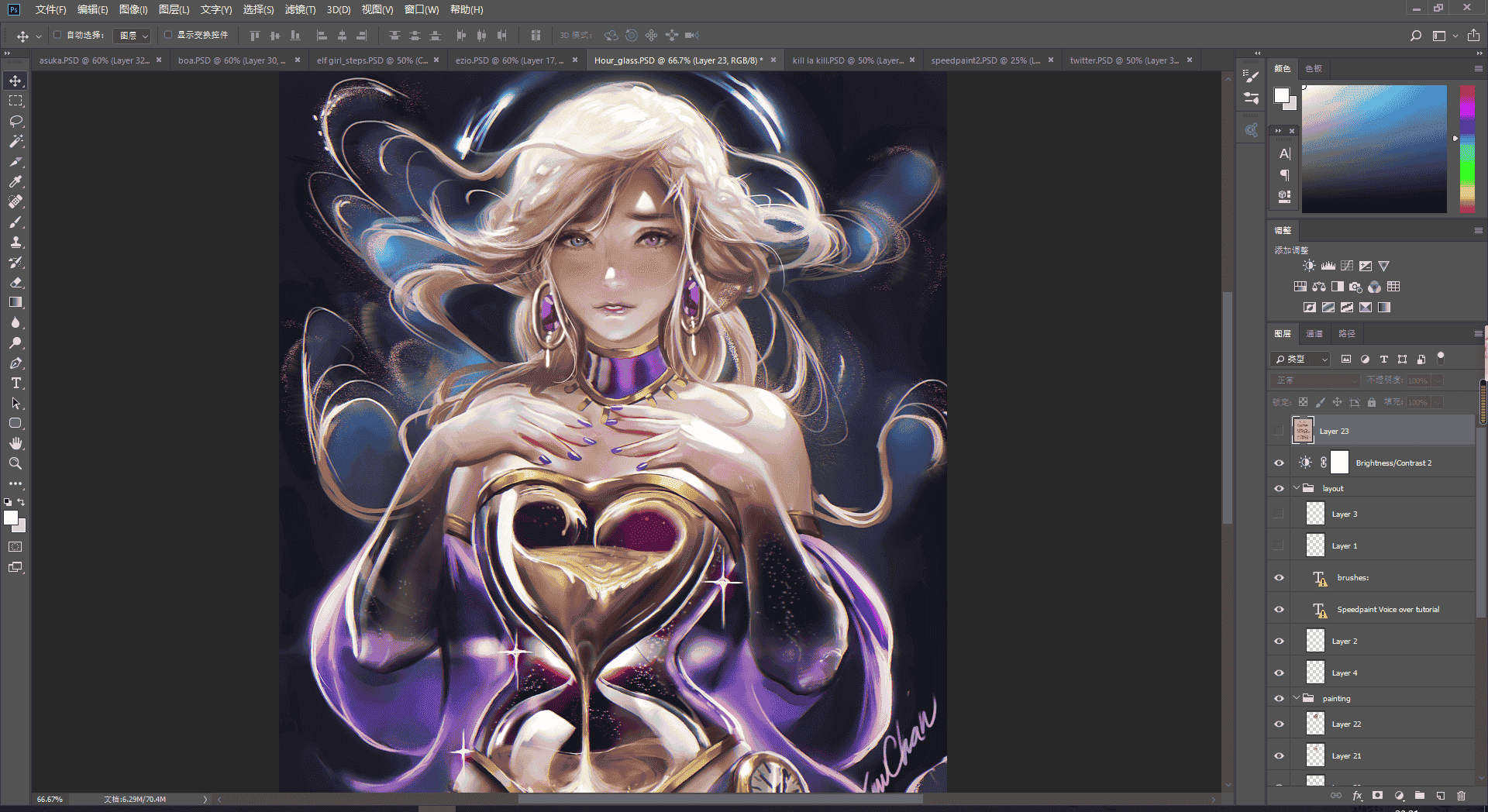Enable the 显示变换控件 checkbox
The image size is (1488, 812).
tap(167, 35)
